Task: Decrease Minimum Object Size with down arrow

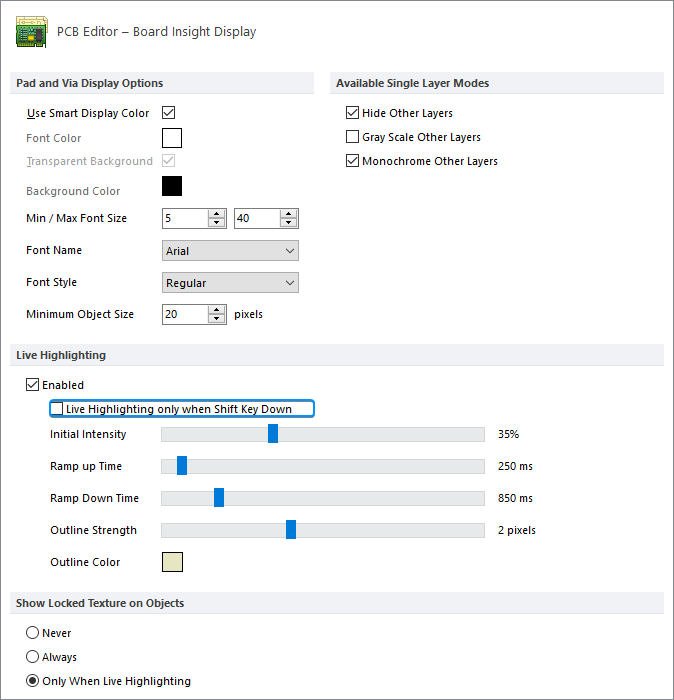Action: (216, 319)
